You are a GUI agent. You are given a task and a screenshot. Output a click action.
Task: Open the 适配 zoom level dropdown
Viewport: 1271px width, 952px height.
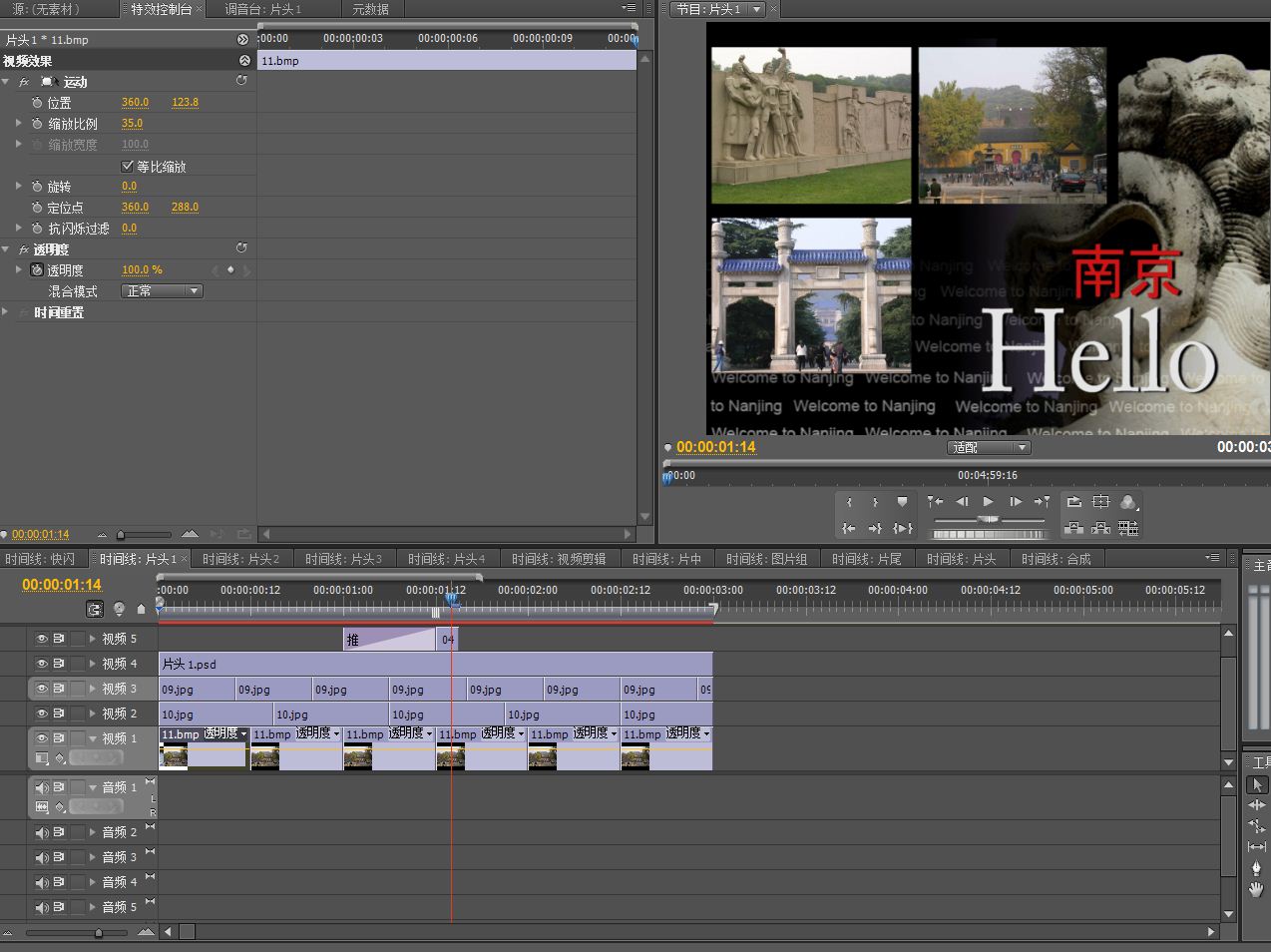988,448
